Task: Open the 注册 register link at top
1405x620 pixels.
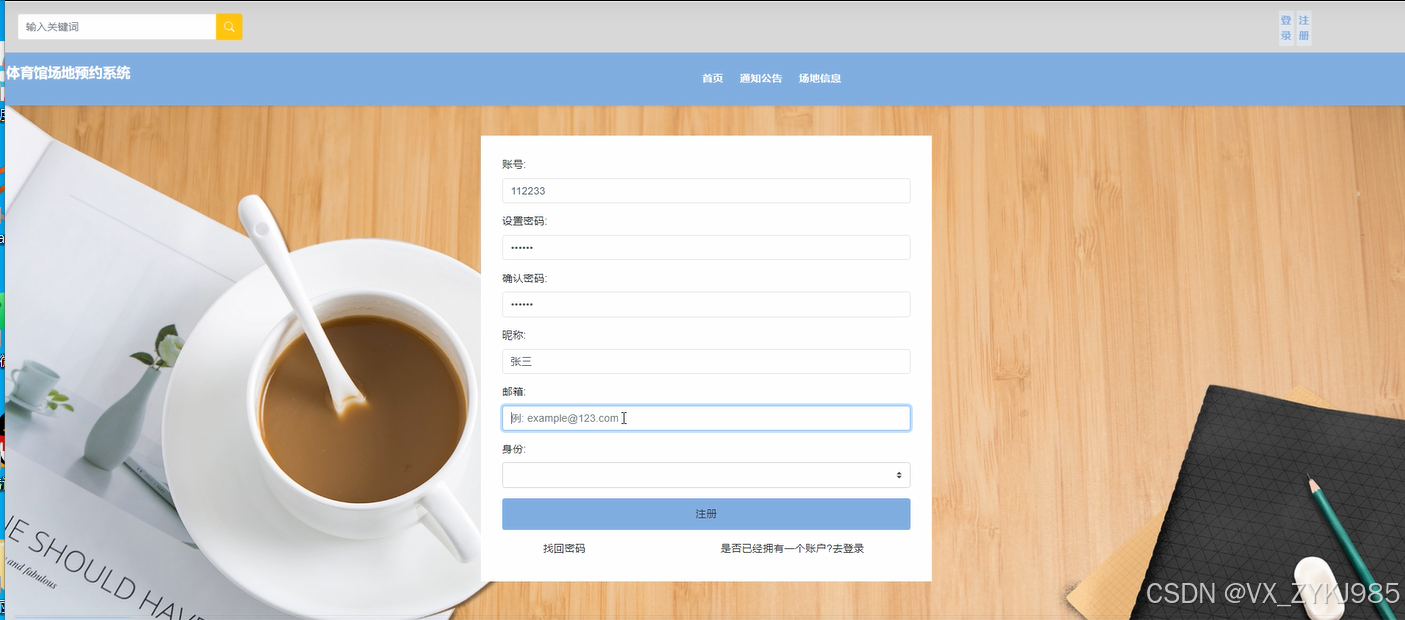Action: tap(1304, 28)
